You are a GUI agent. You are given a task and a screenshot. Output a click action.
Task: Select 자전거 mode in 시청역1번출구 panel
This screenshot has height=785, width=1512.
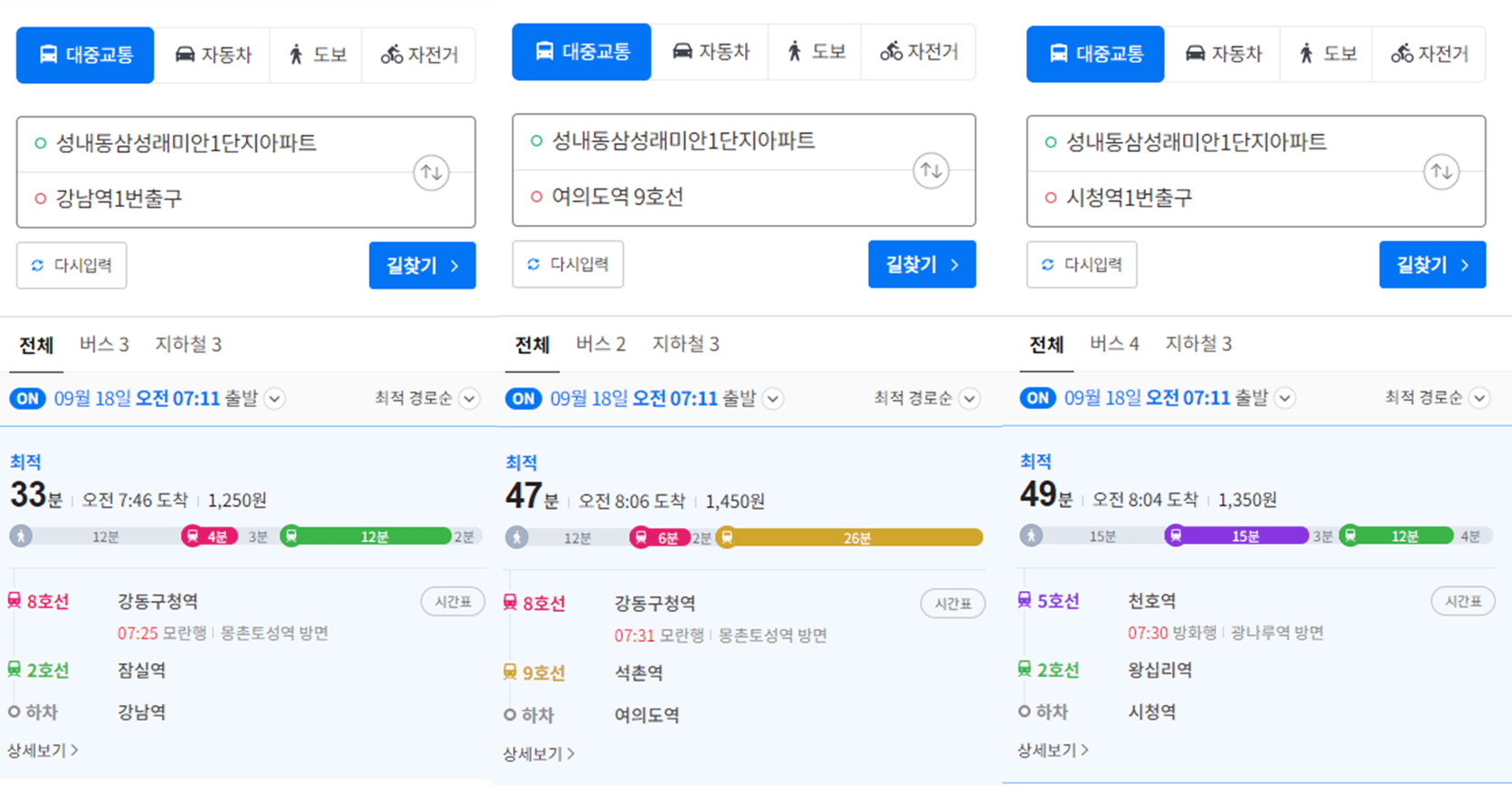1429,54
